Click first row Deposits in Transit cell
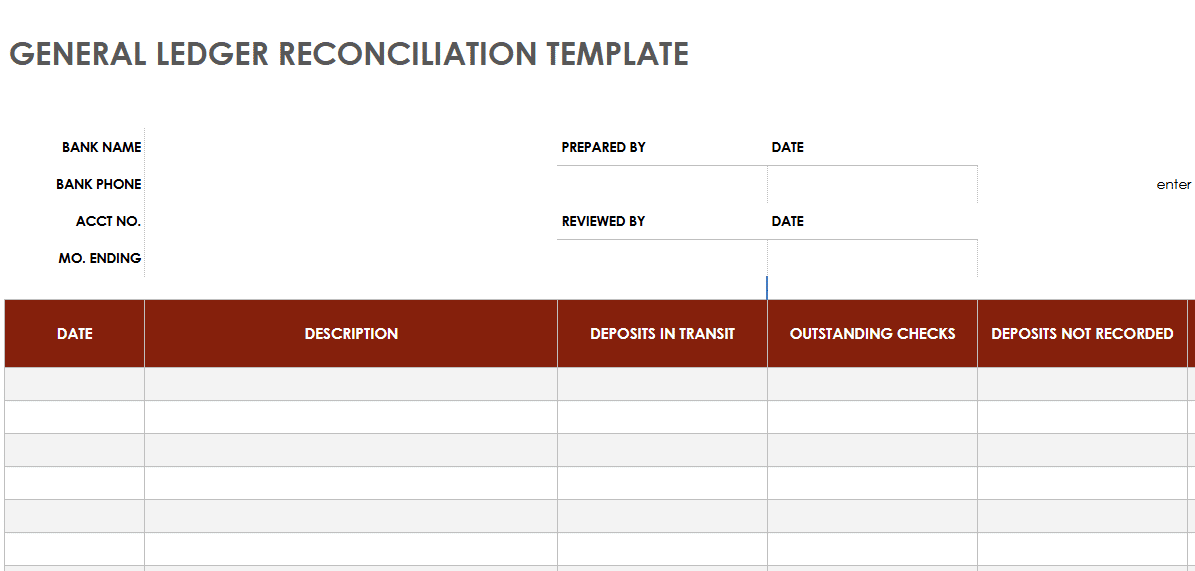 pyautogui.click(x=662, y=384)
